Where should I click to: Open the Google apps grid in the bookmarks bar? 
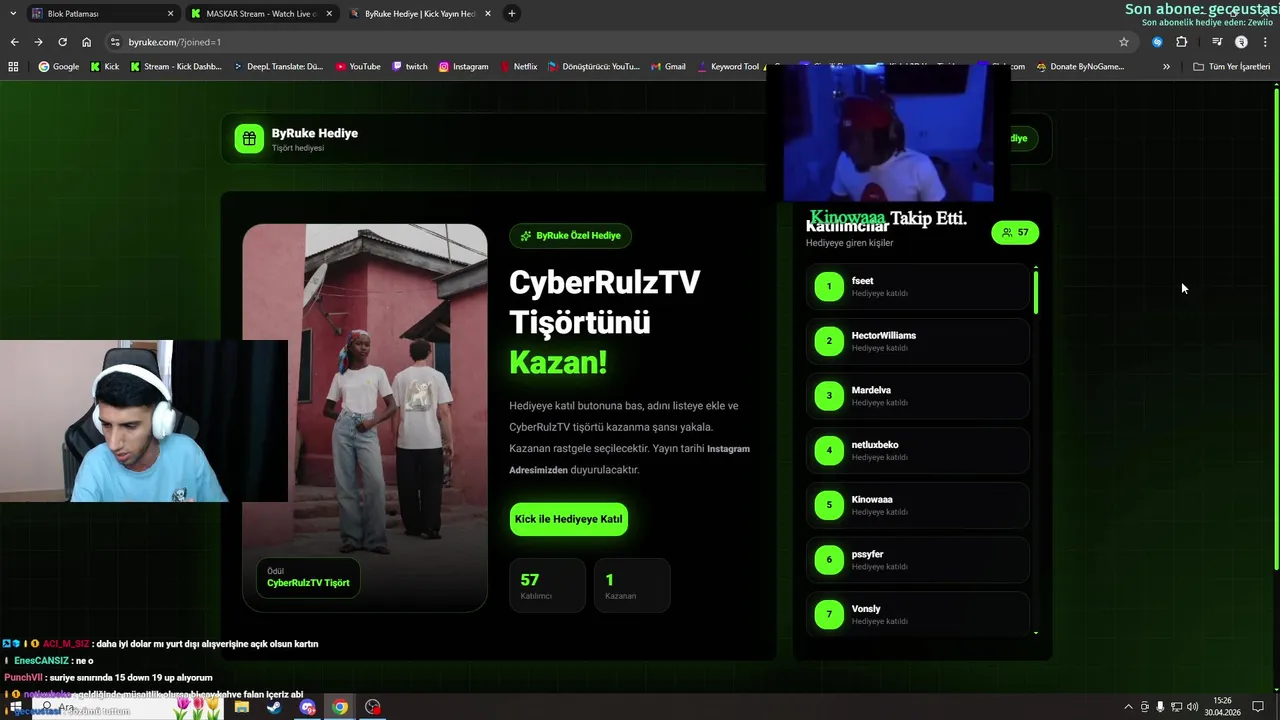coord(13,67)
